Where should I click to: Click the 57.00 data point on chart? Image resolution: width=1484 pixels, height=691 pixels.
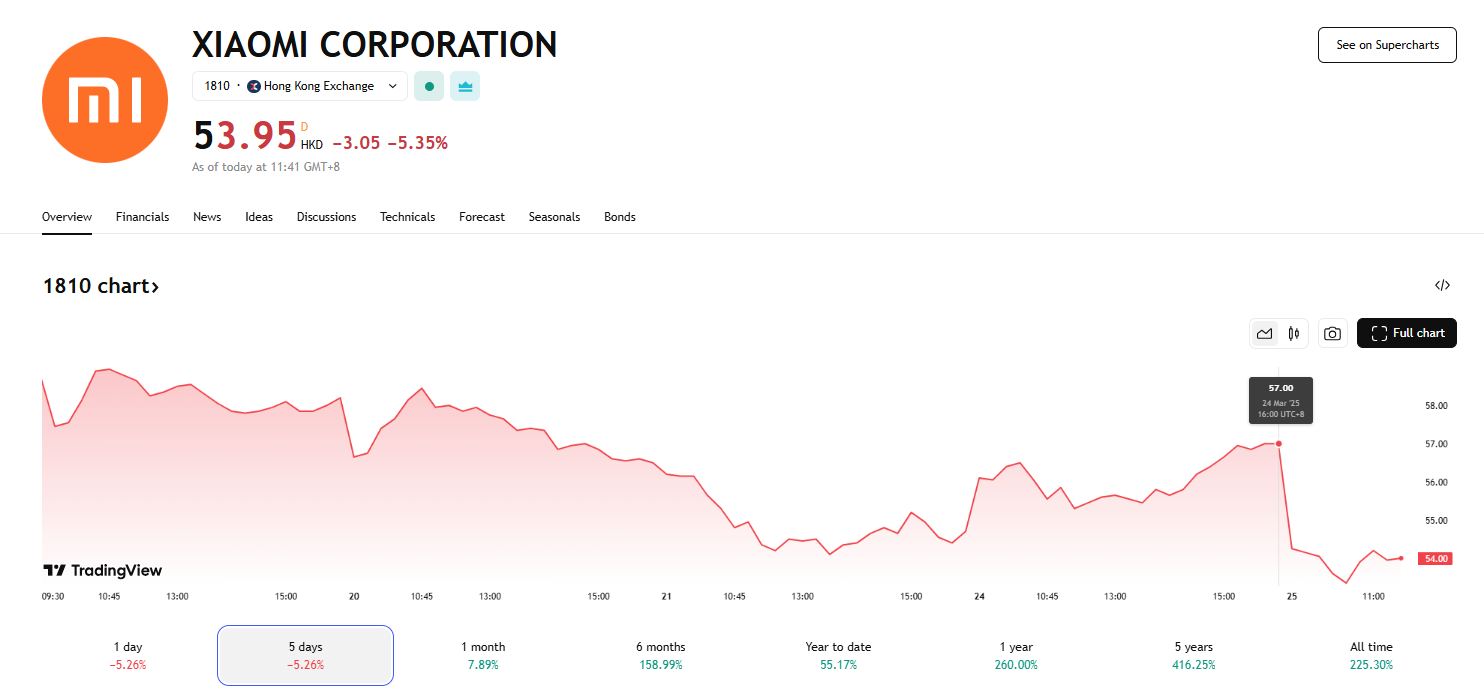1279,443
